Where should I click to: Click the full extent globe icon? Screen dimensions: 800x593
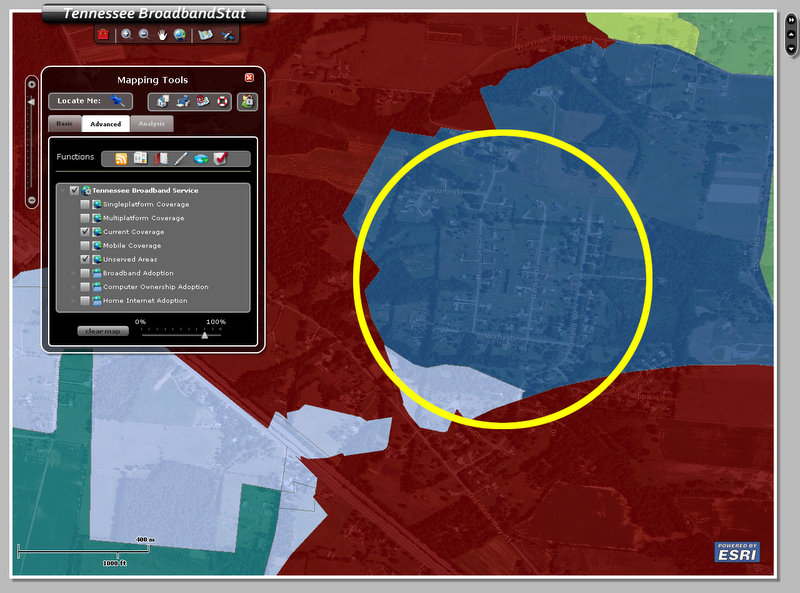[180, 35]
